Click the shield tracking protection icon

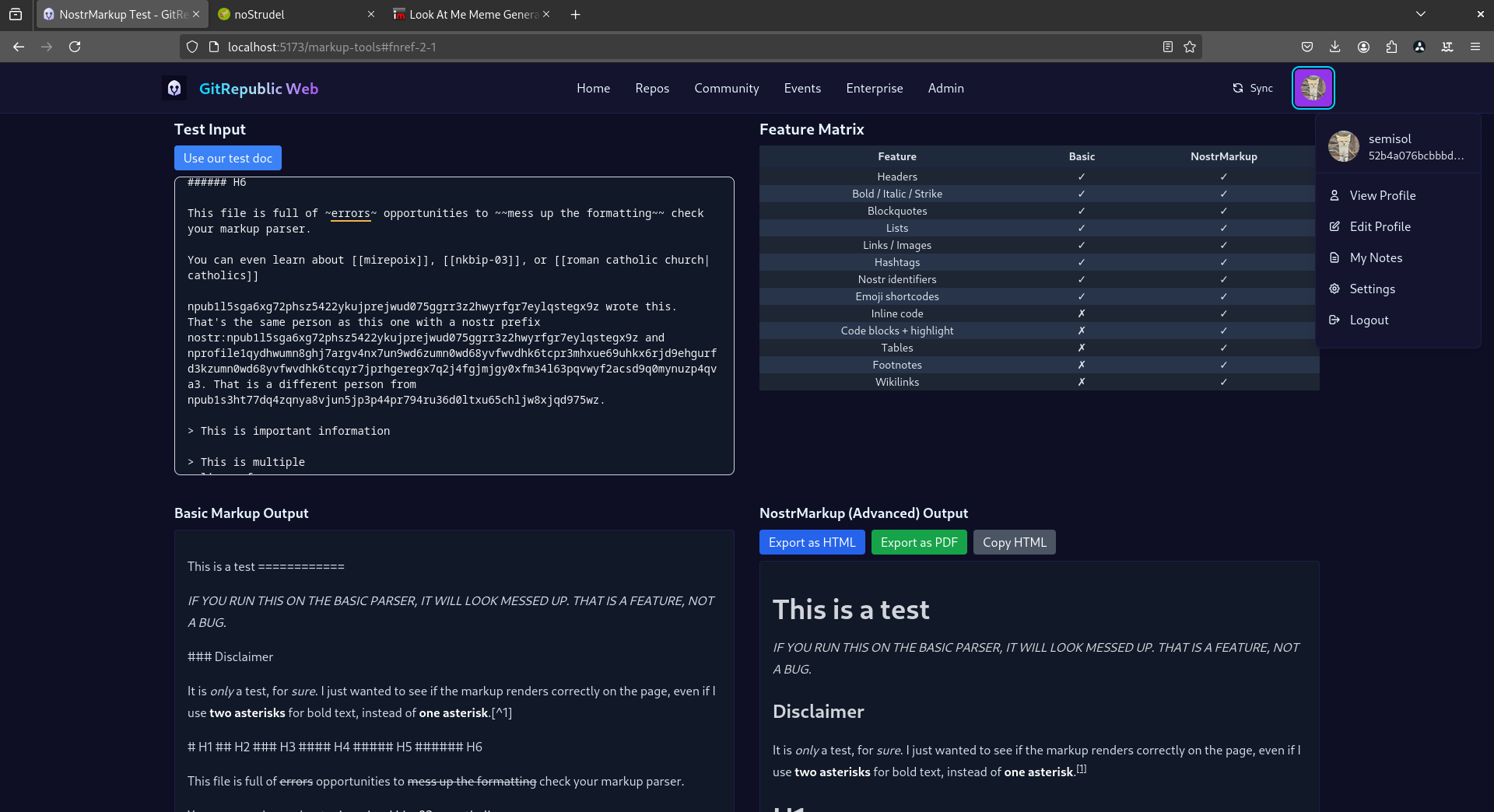point(192,47)
